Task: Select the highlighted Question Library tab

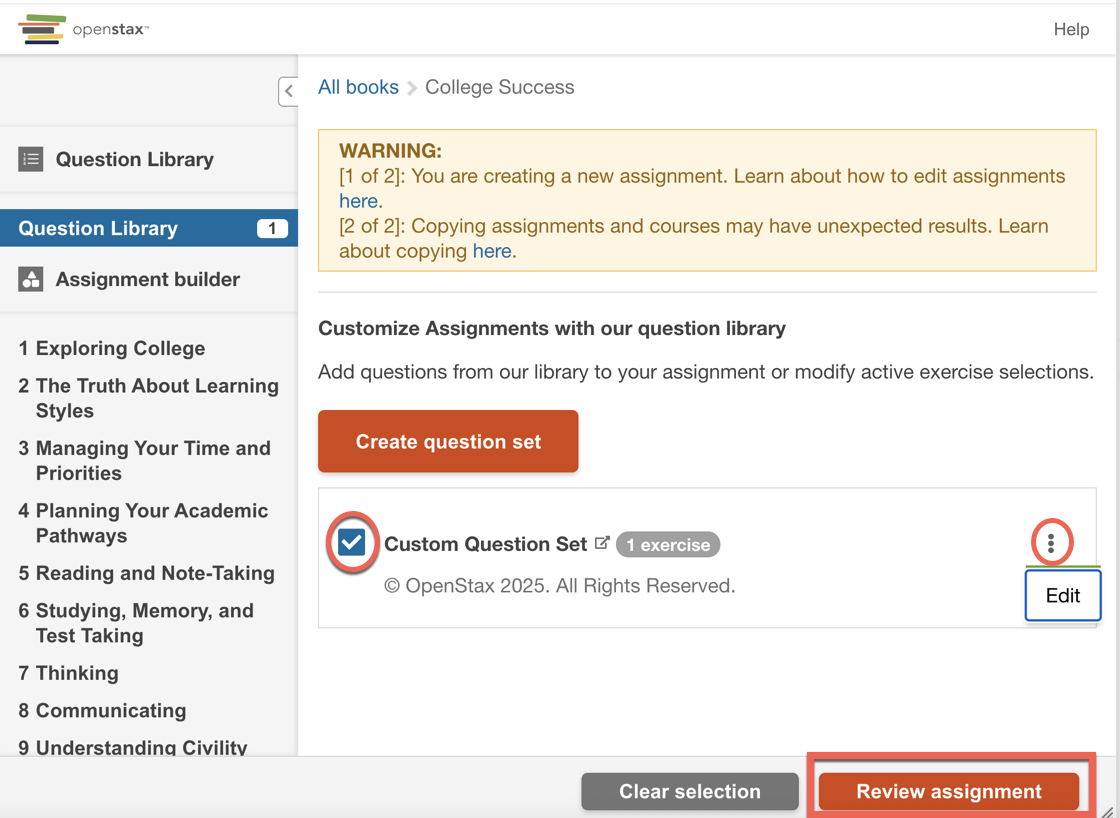Action: [149, 228]
